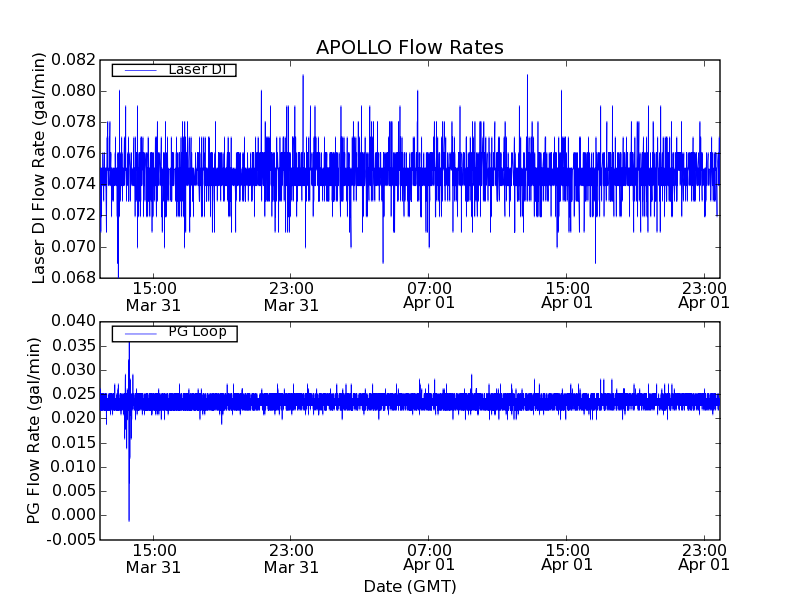The height and width of the screenshot is (600, 800).
Task: Click the "PG Flow Rate (gal/min)" axis label
Action: coord(34,431)
